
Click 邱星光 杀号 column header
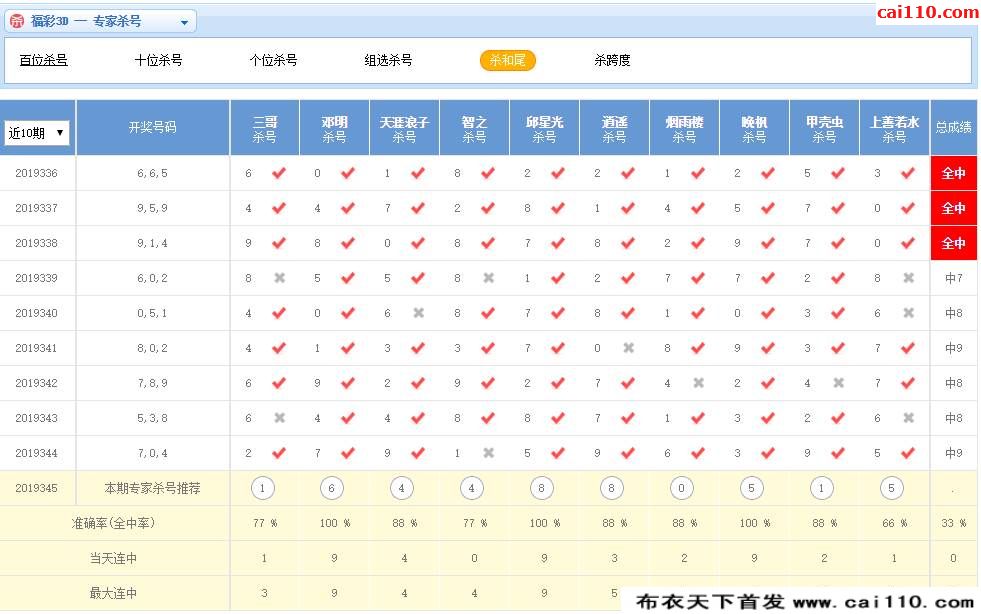[545, 129]
